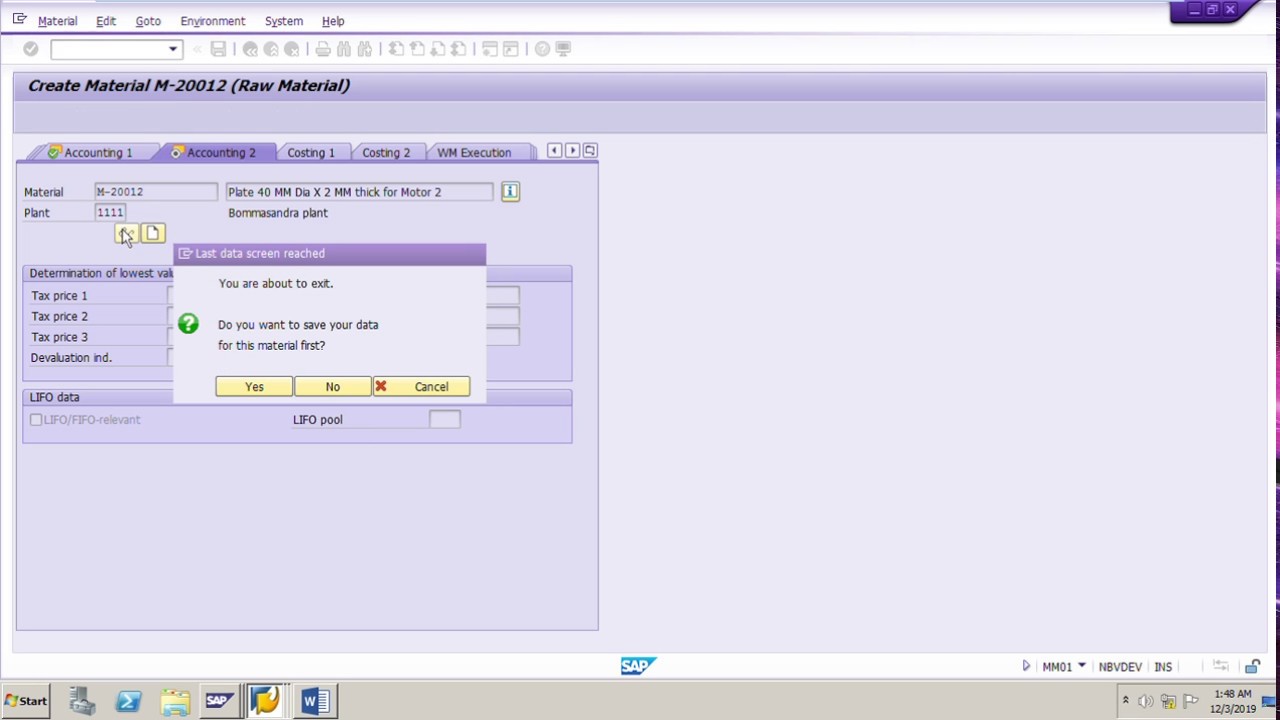Toggle the LIFO/FIFO-relevant checkbox
This screenshot has width=1280, height=720.
pyautogui.click(x=36, y=420)
